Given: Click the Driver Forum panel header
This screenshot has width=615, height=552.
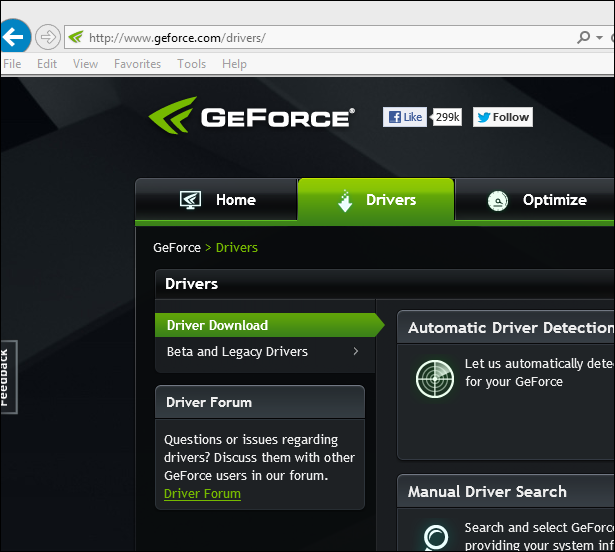Looking at the screenshot, I should coord(260,402).
